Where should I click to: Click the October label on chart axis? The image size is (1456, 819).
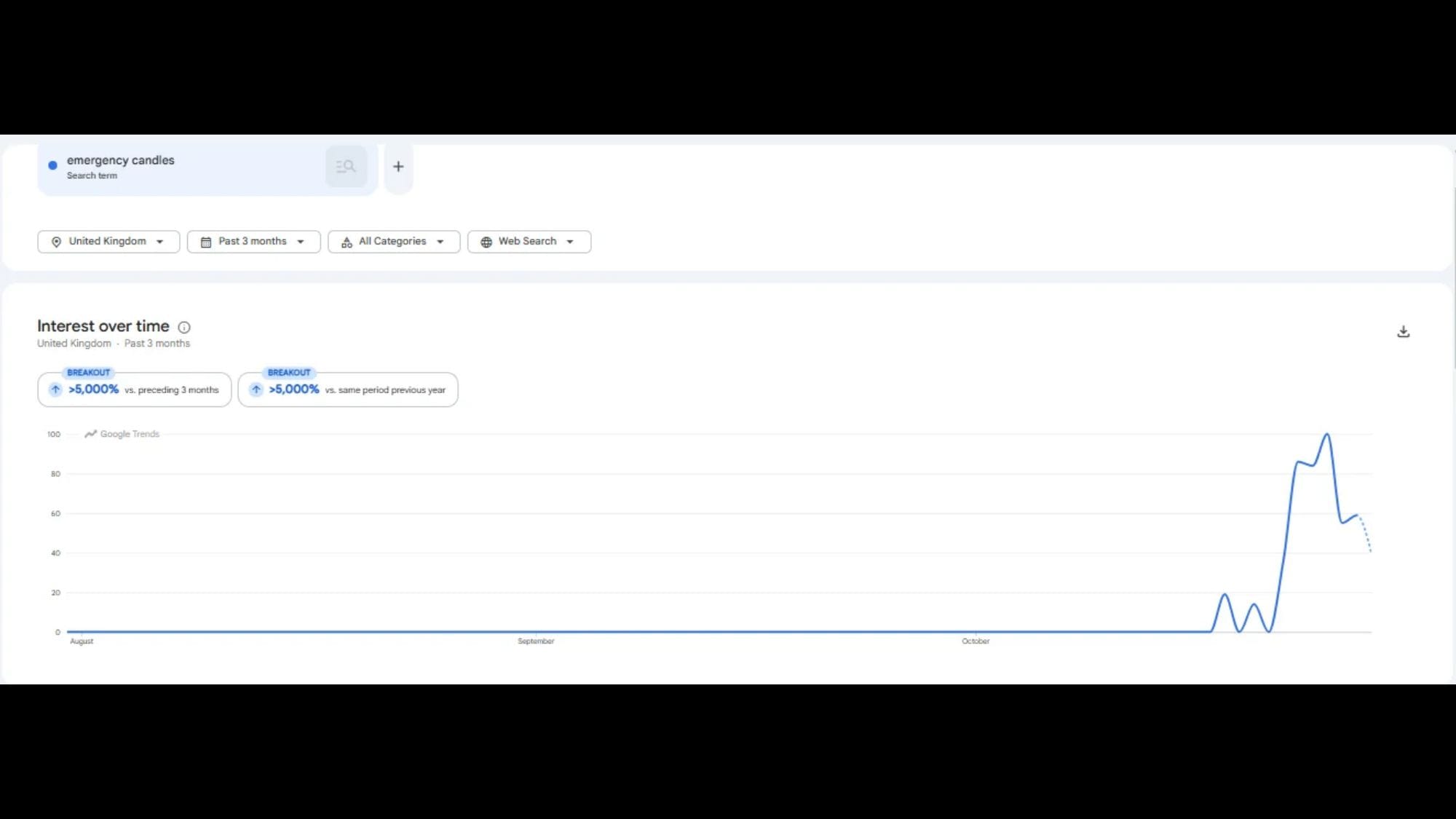click(976, 641)
